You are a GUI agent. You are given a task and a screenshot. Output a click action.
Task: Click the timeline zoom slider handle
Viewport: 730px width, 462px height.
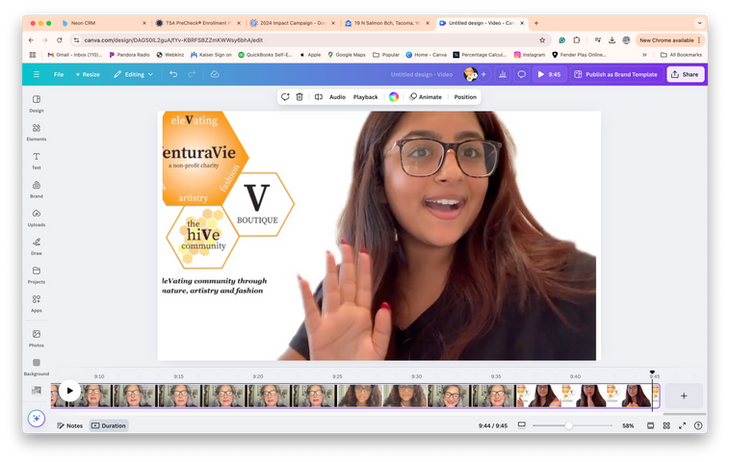(568, 426)
